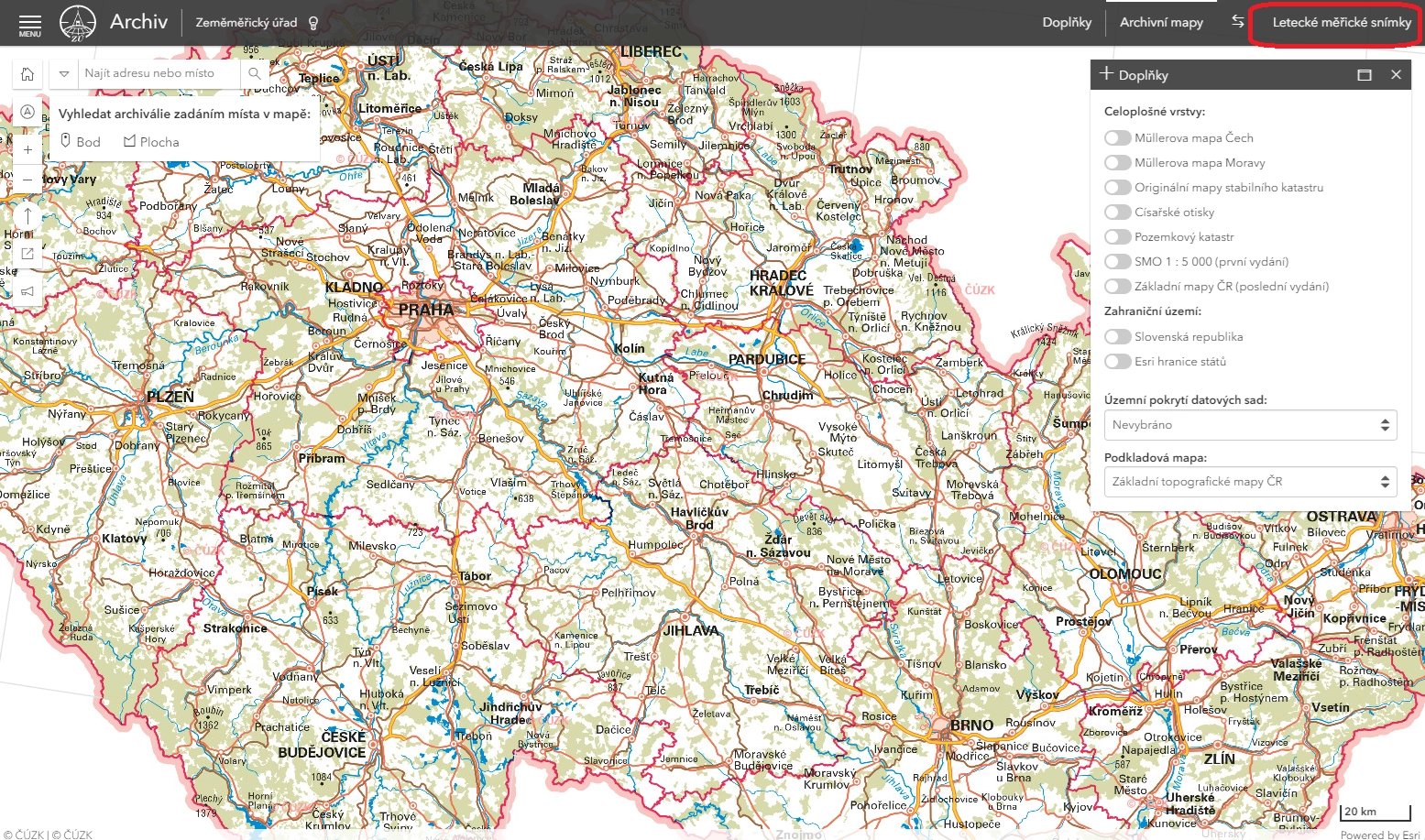Expand search source dropdown triangle
This screenshot has width=1425, height=840.
tap(63, 73)
